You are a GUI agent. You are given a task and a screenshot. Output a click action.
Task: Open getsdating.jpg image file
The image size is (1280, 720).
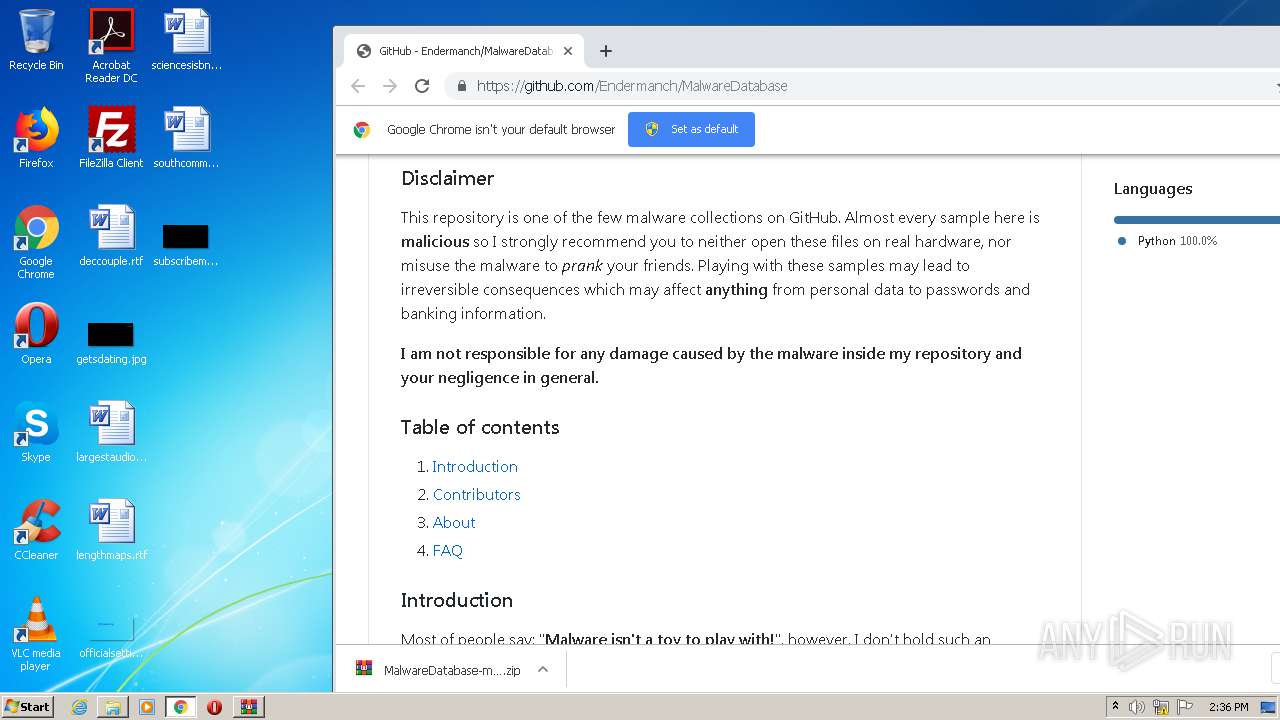coord(111,342)
